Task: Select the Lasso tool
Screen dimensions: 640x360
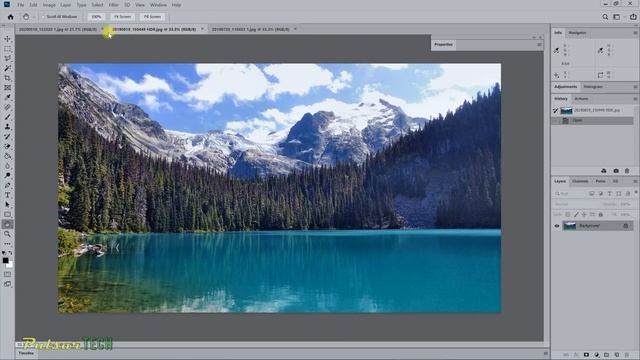Action: [x=7, y=58]
